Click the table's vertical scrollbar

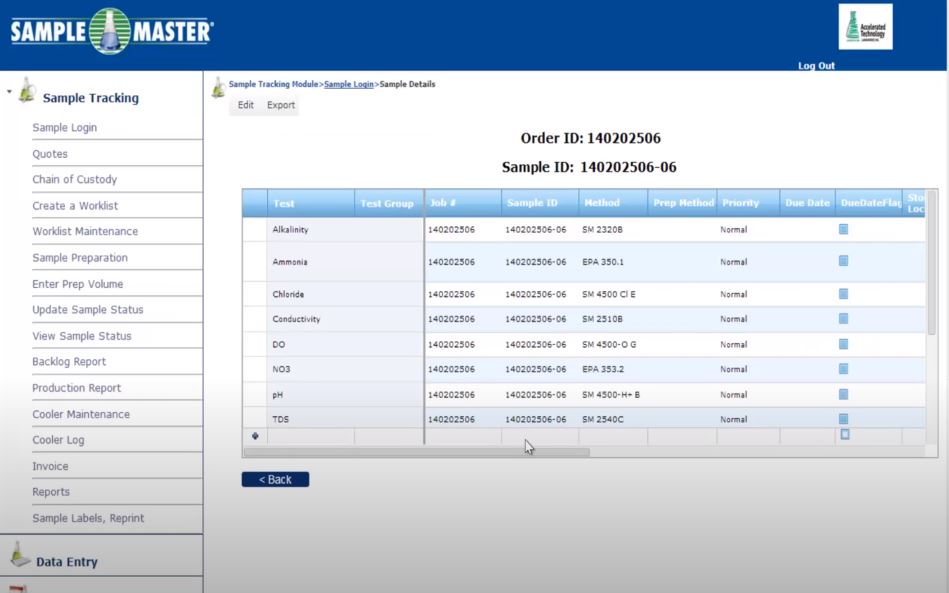[931, 261]
